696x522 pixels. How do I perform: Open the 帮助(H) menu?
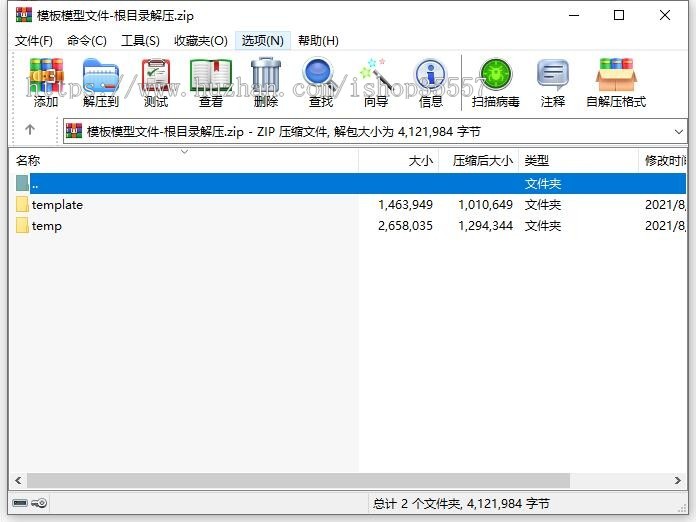point(318,41)
